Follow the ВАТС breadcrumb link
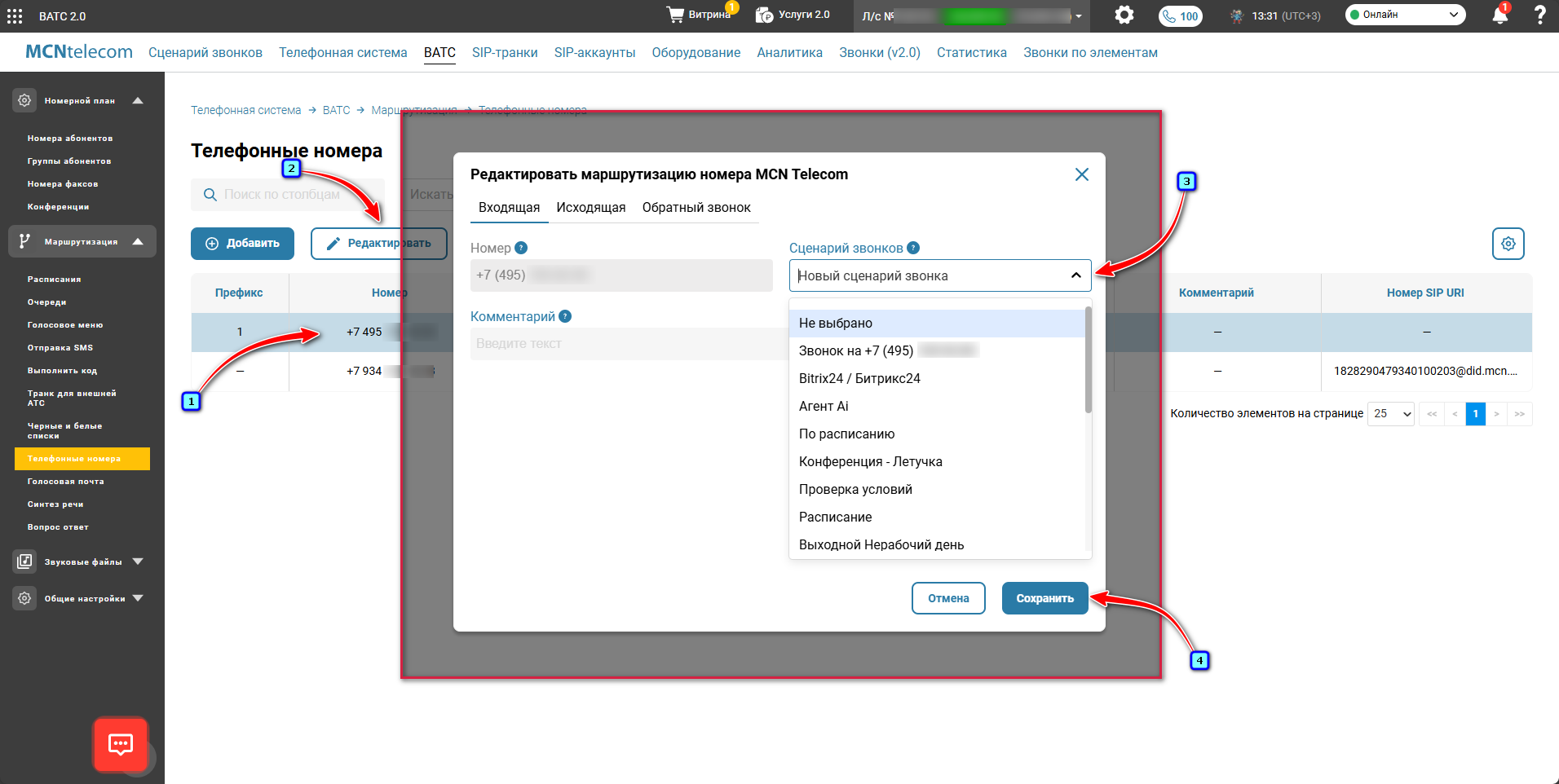This screenshot has width=1559, height=784. (x=336, y=110)
